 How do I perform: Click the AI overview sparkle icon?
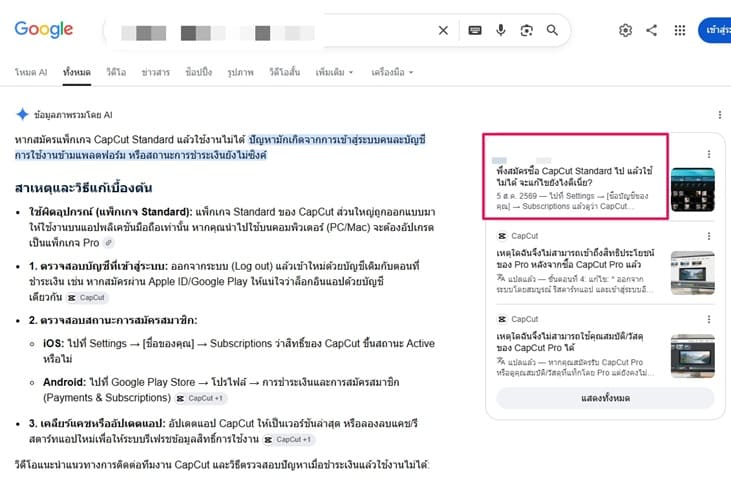click(x=22, y=114)
